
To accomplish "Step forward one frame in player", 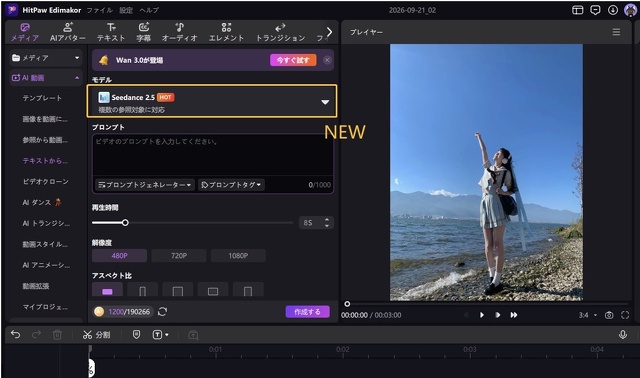I will (498, 315).
